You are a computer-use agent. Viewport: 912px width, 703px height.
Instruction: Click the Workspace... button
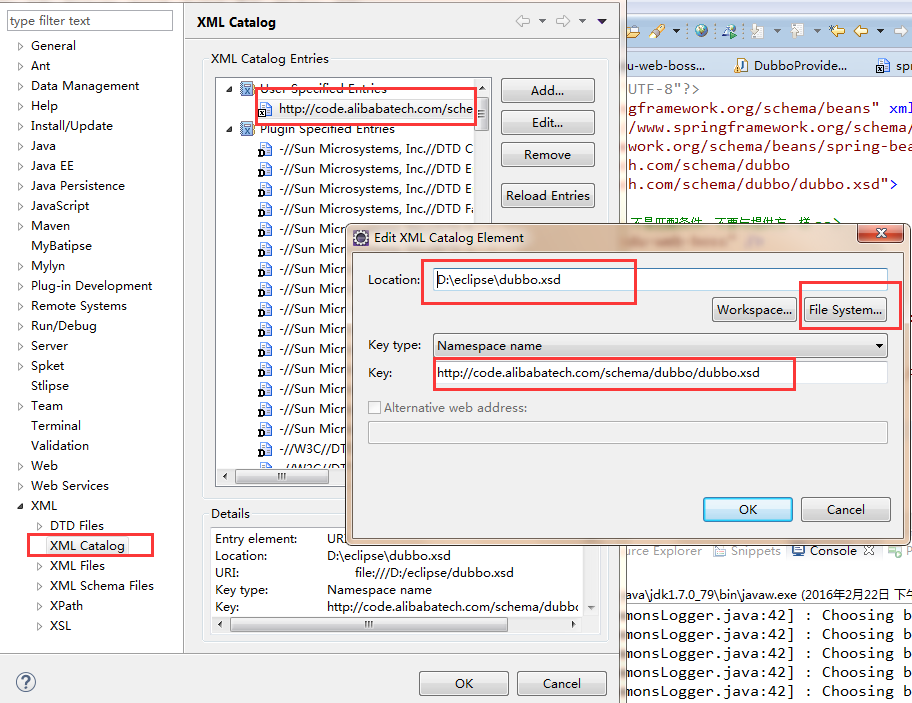[x=754, y=309]
